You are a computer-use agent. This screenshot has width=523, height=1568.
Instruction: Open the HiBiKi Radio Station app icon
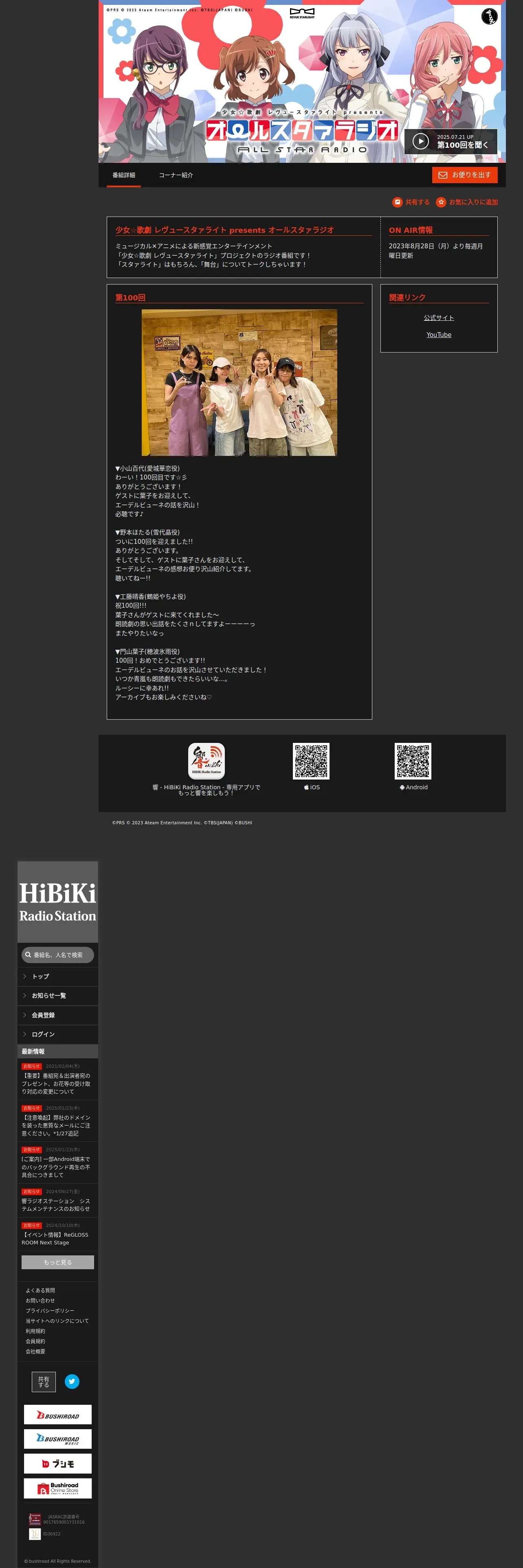207,761
